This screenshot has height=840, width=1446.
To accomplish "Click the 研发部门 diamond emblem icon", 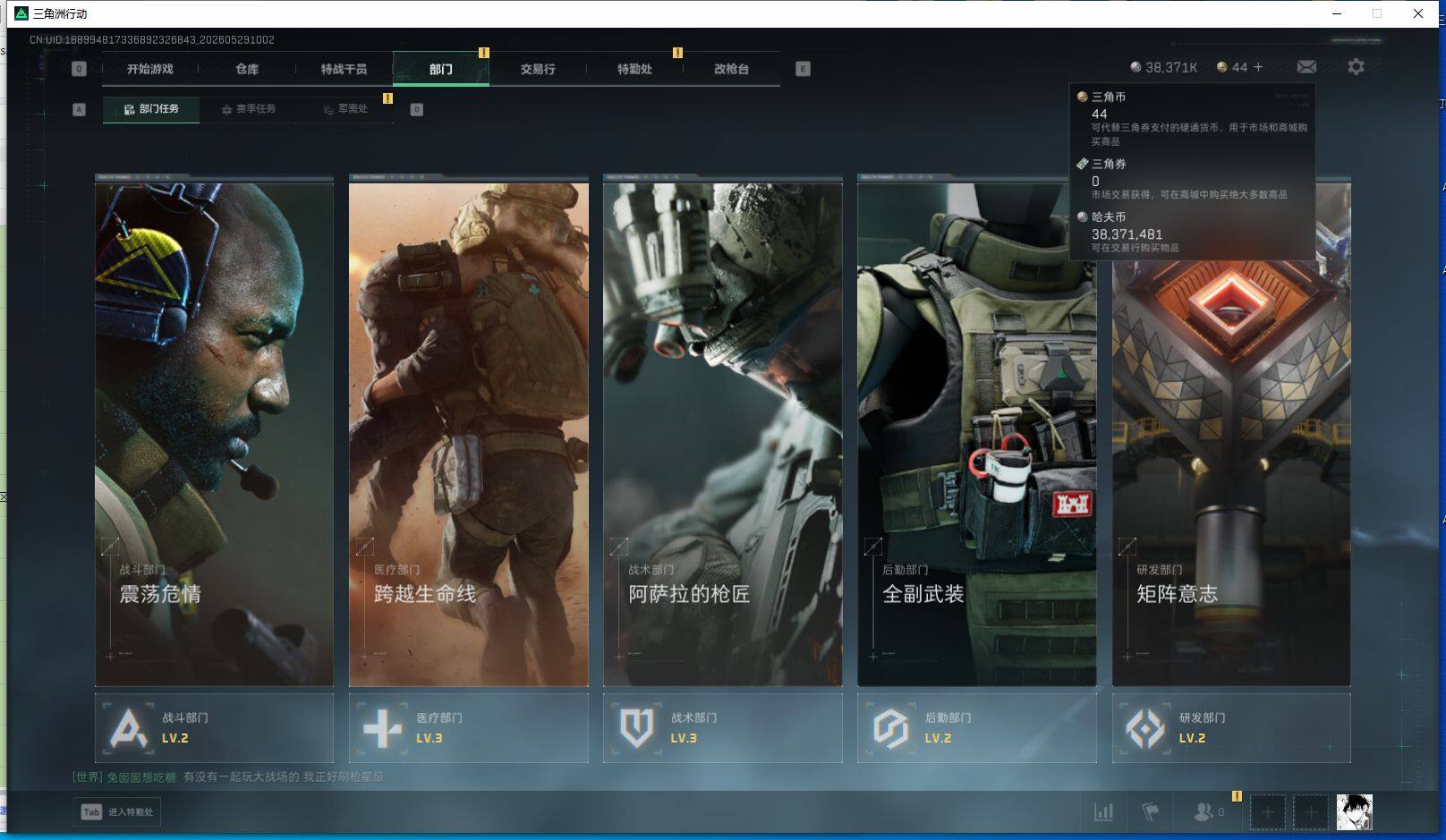I will [x=1145, y=728].
